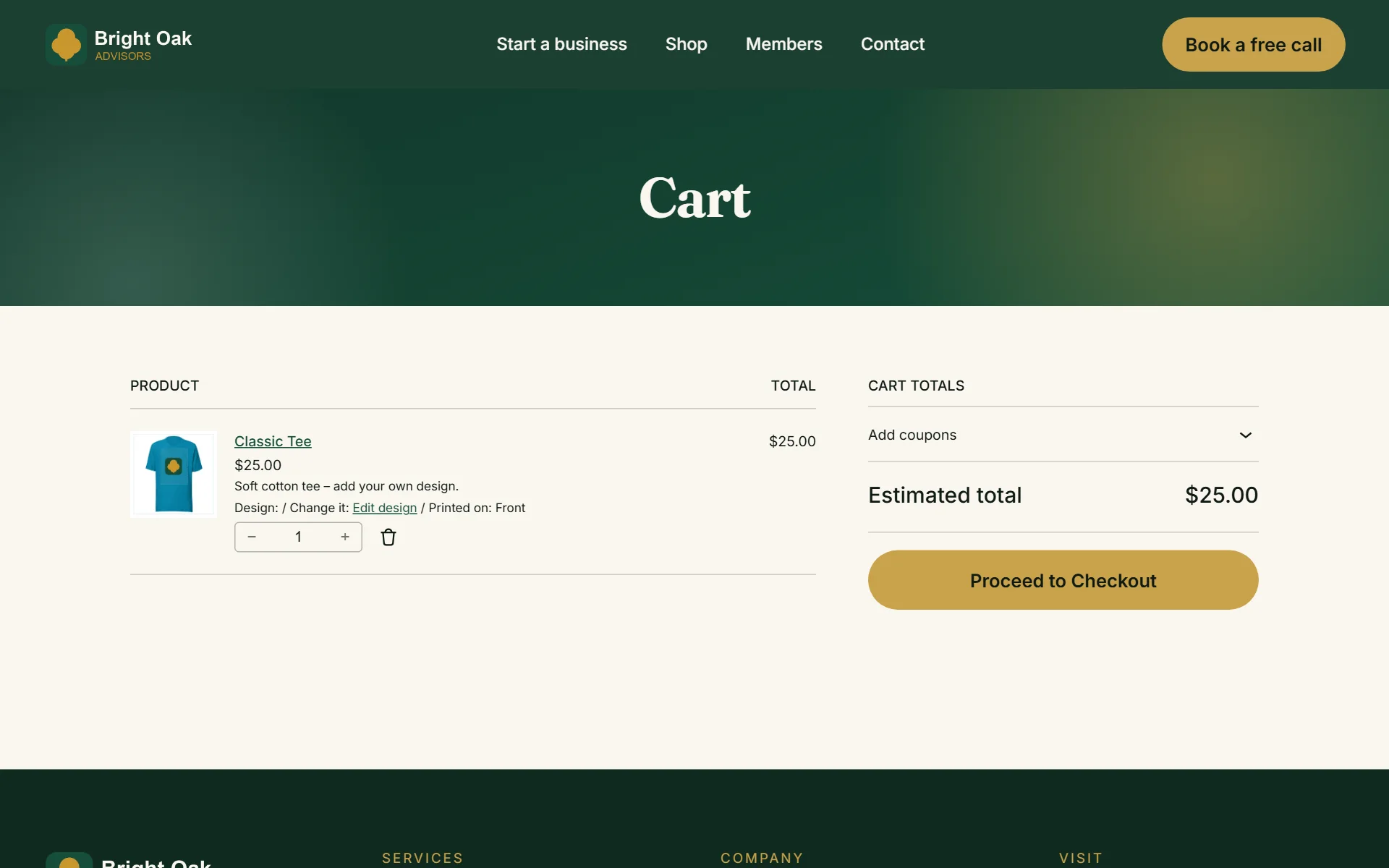This screenshot has width=1389, height=868.
Task: Click the CART TOTALS heading
Action: [916, 386]
